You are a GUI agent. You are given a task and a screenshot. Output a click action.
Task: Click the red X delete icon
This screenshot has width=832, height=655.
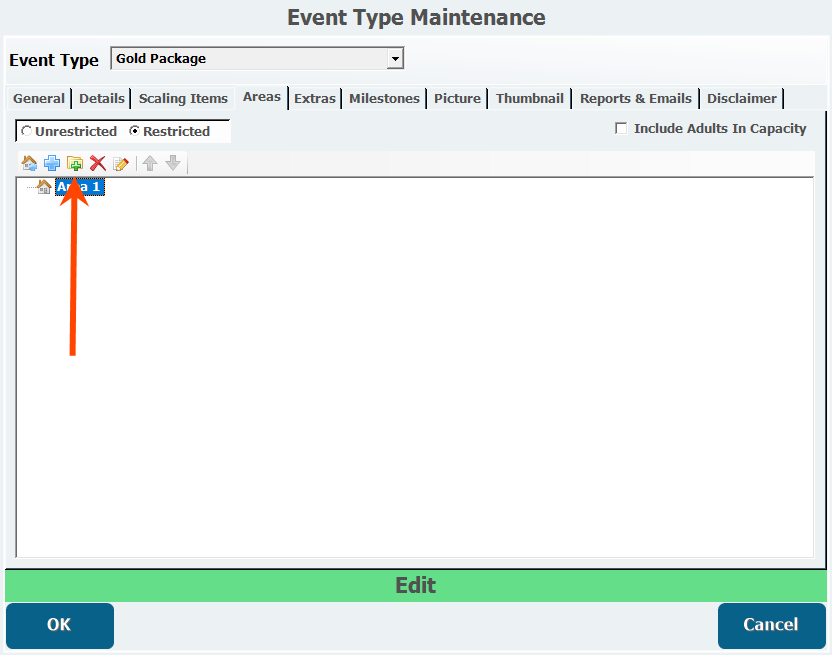tap(98, 164)
